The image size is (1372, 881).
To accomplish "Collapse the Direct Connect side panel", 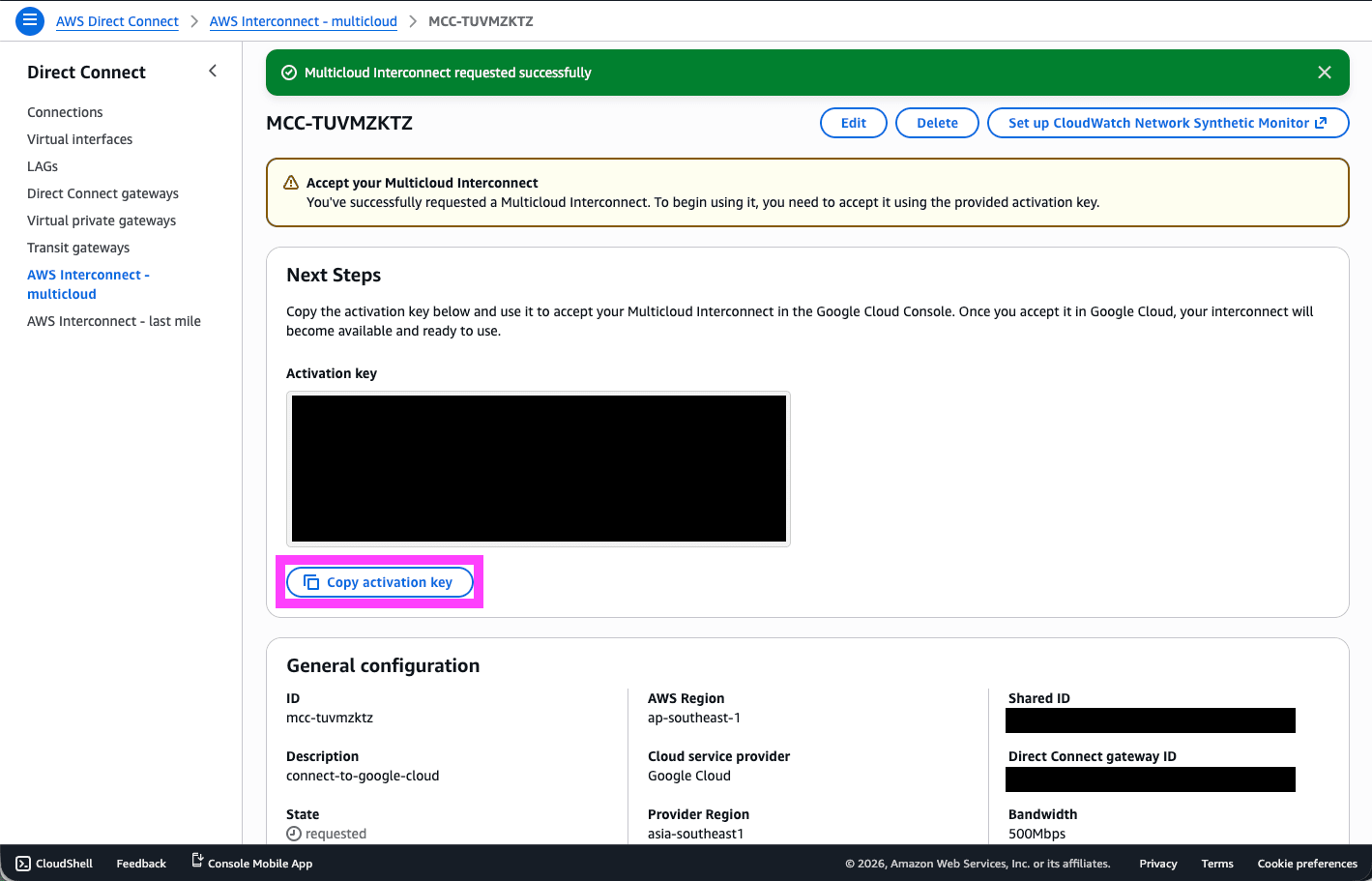I will (x=213, y=71).
